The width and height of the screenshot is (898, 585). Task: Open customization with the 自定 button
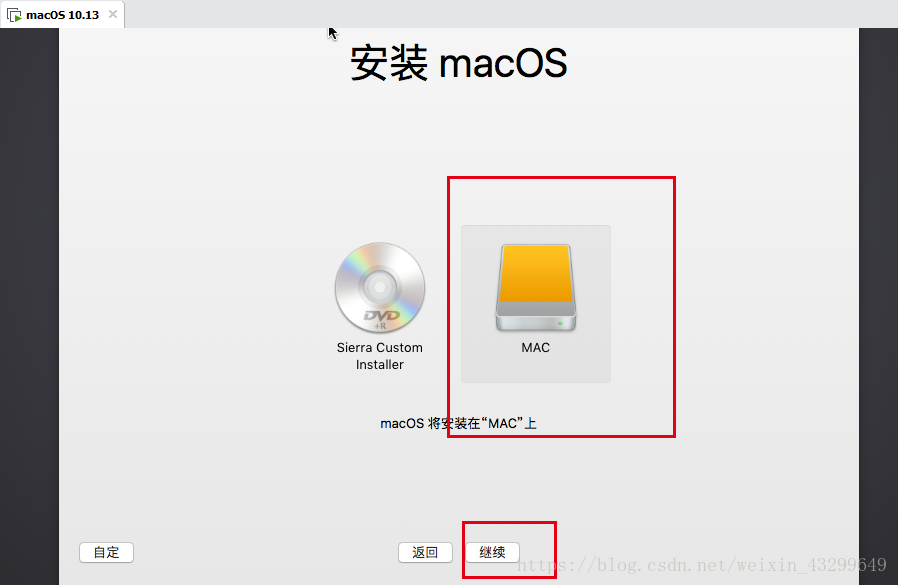pos(107,552)
